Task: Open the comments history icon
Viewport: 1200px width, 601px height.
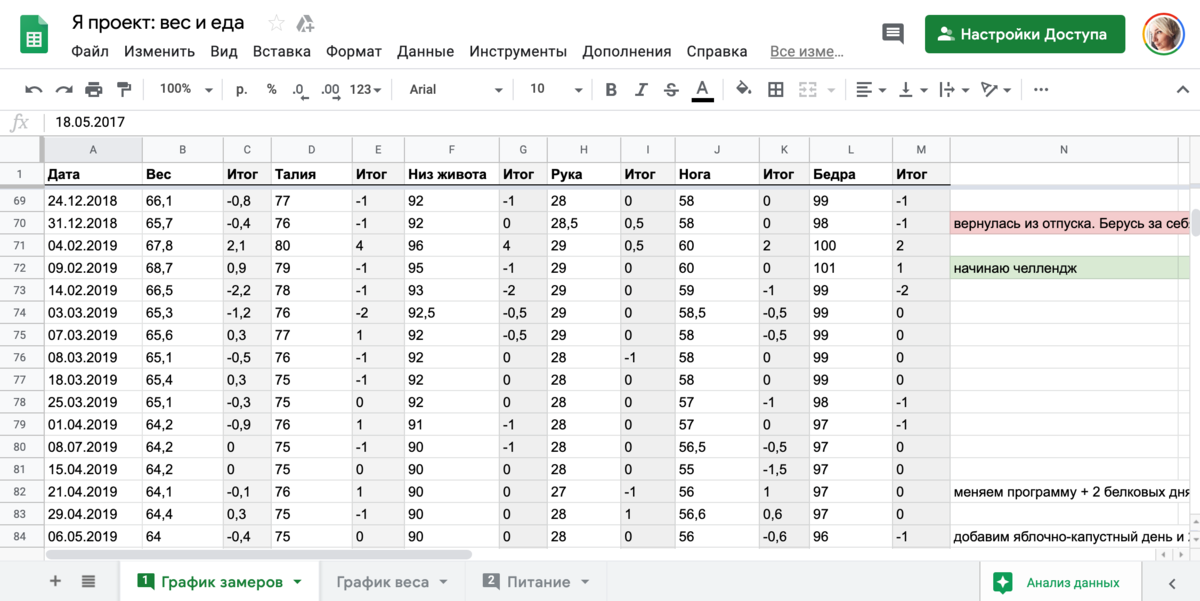Action: click(893, 34)
